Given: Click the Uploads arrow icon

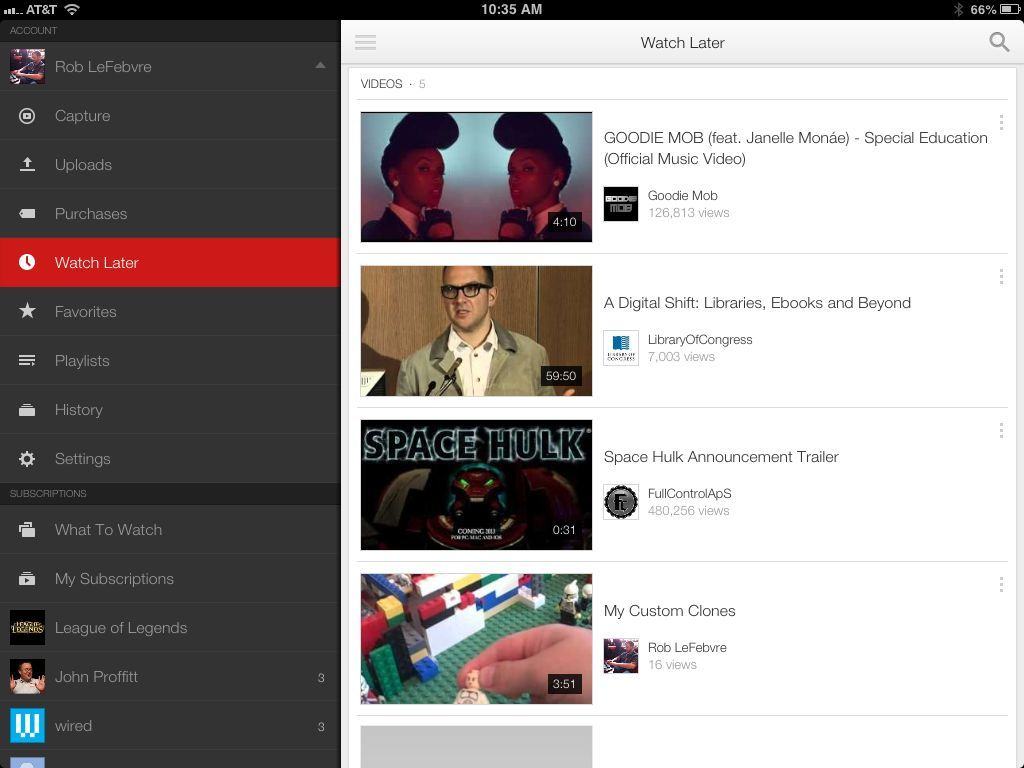Looking at the screenshot, I should [x=27, y=165].
